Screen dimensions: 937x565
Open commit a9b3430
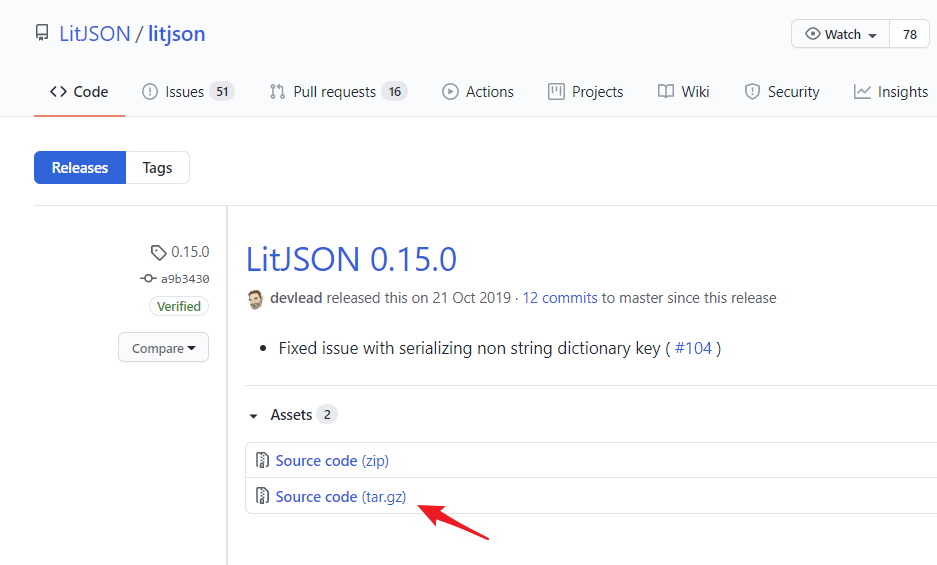click(x=185, y=279)
